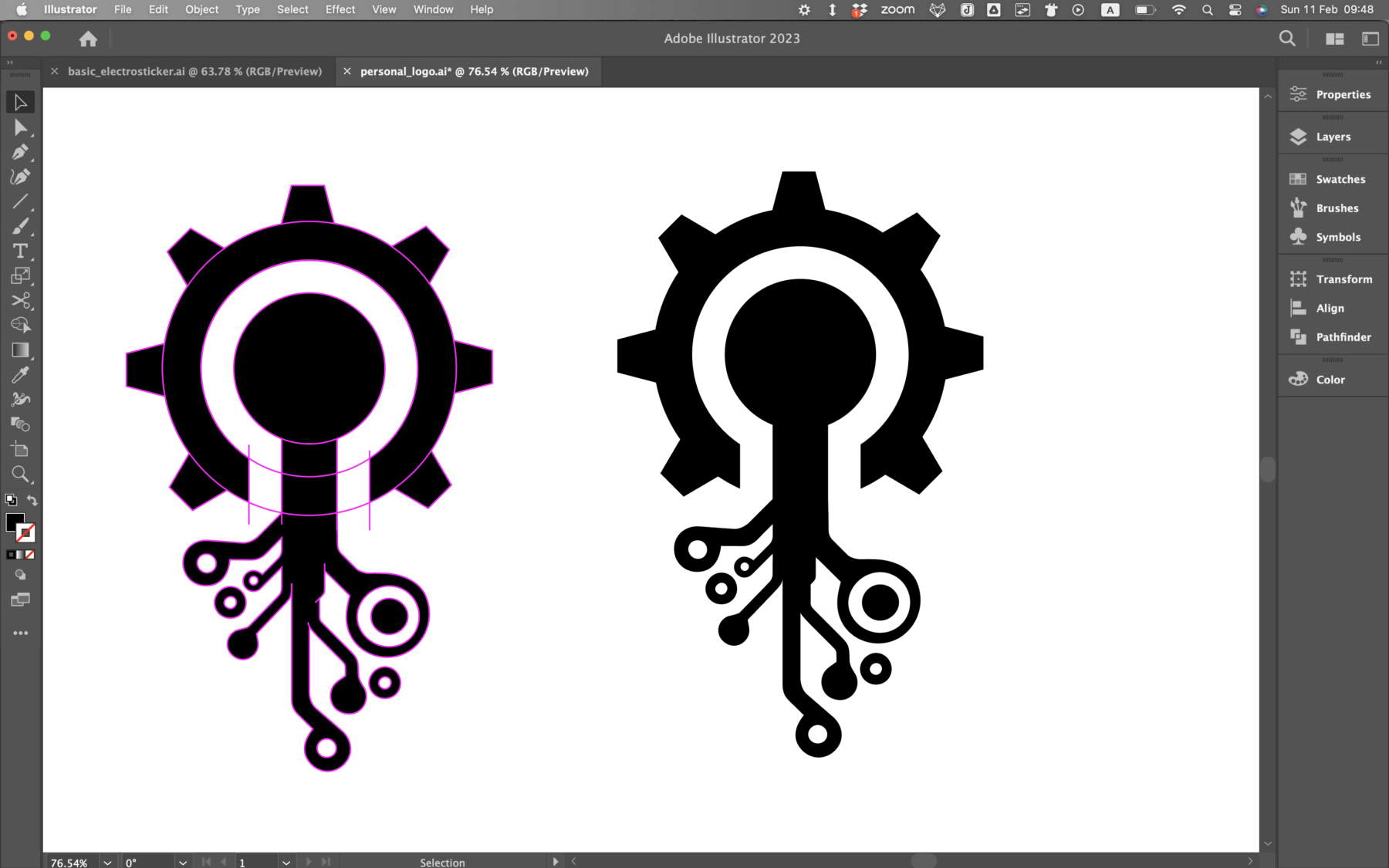Open the Select menu
This screenshot has height=868, width=1389.
coord(292,9)
